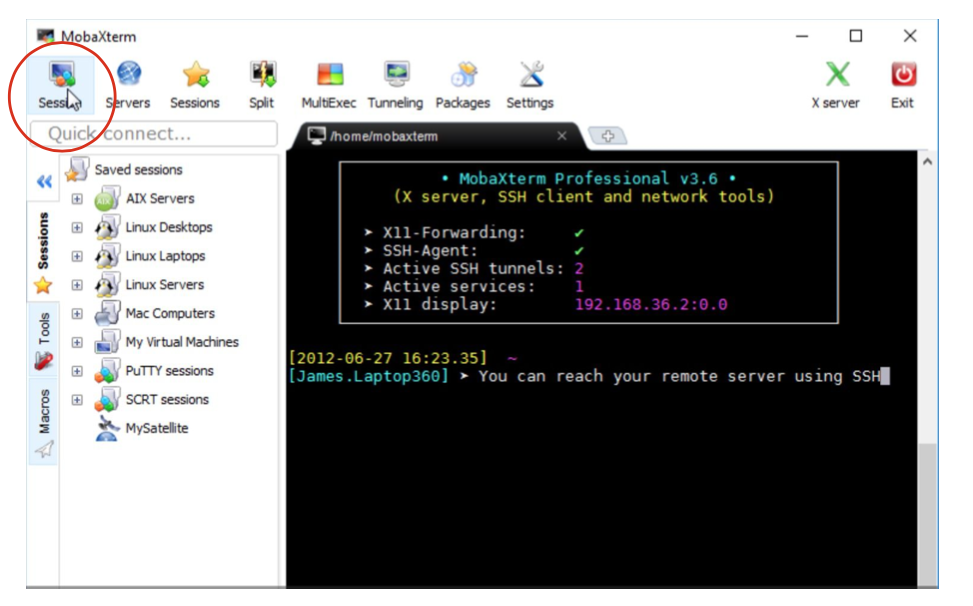
Task: Switch to the Macros side tab
Action: pos(43,422)
